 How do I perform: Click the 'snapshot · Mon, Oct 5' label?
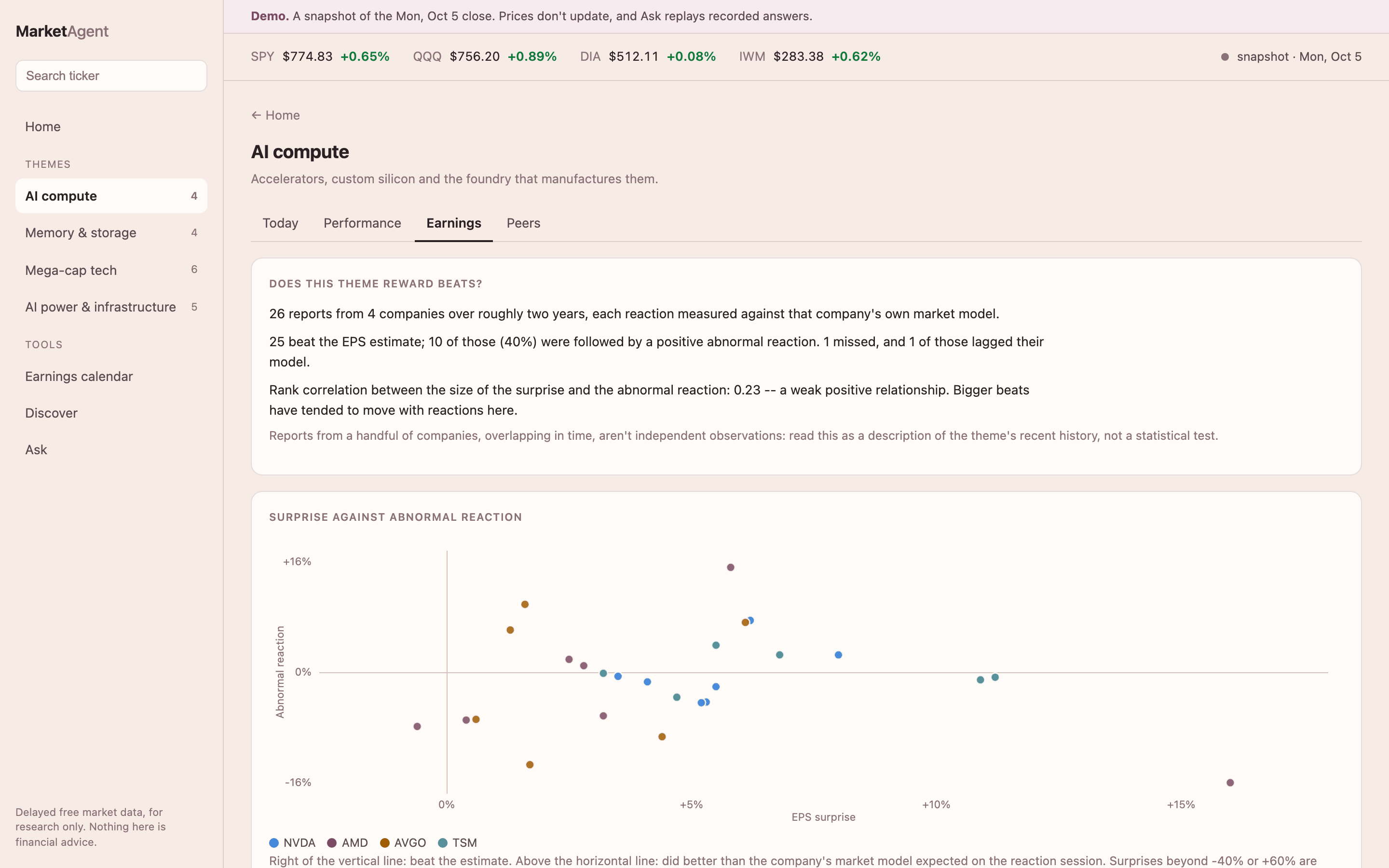1299,57
